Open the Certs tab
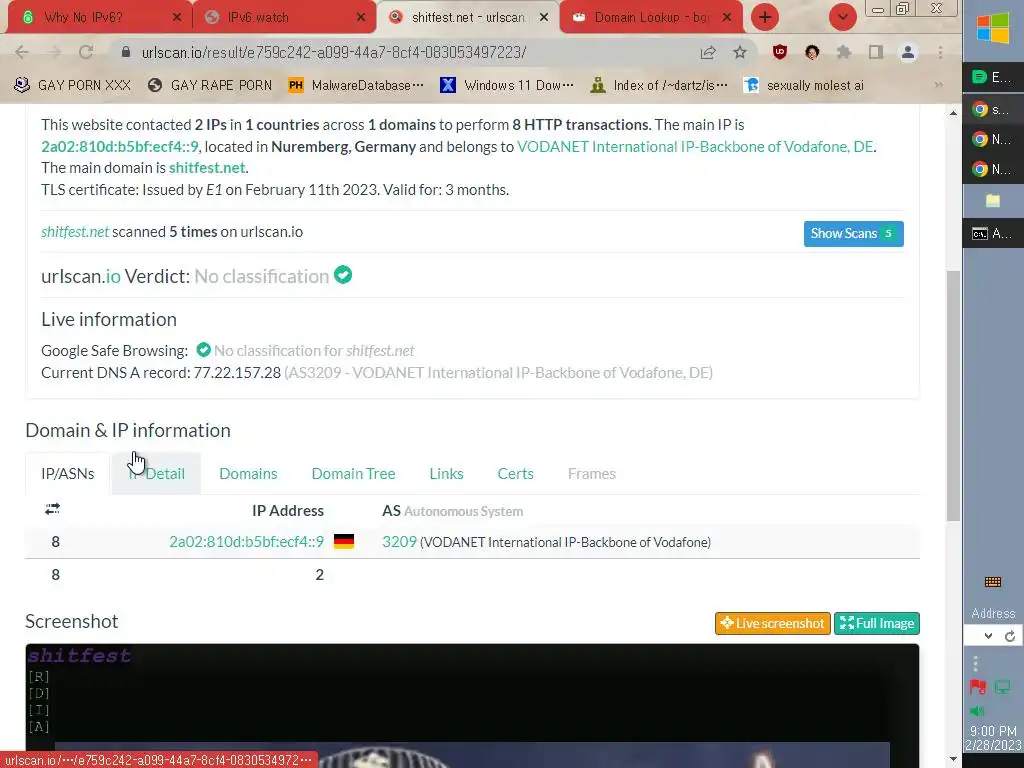The width and height of the screenshot is (1024, 768). click(x=515, y=473)
